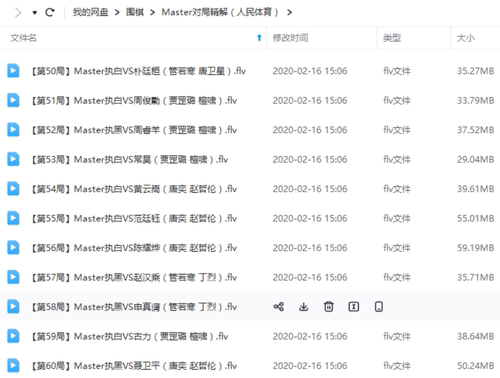Go forward with the navigation arrow
This screenshot has width=500, height=378.
coord(18,13)
